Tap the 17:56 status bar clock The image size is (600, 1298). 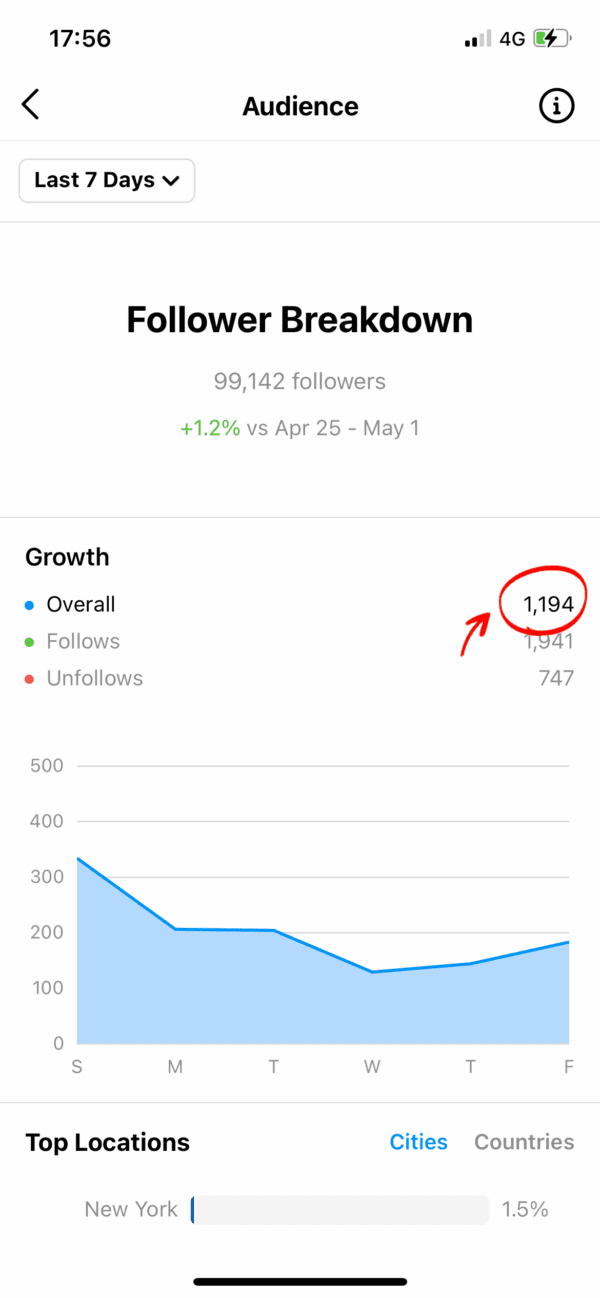pos(80,39)
